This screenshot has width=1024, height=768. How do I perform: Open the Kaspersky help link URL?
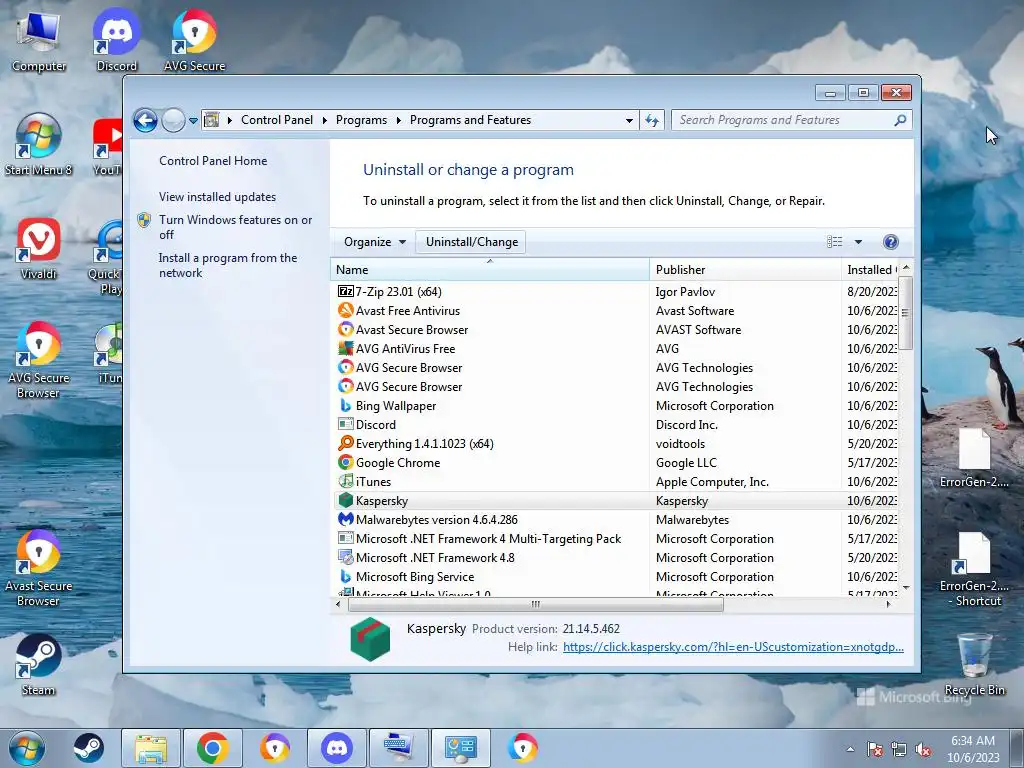(x=733, y=647)
